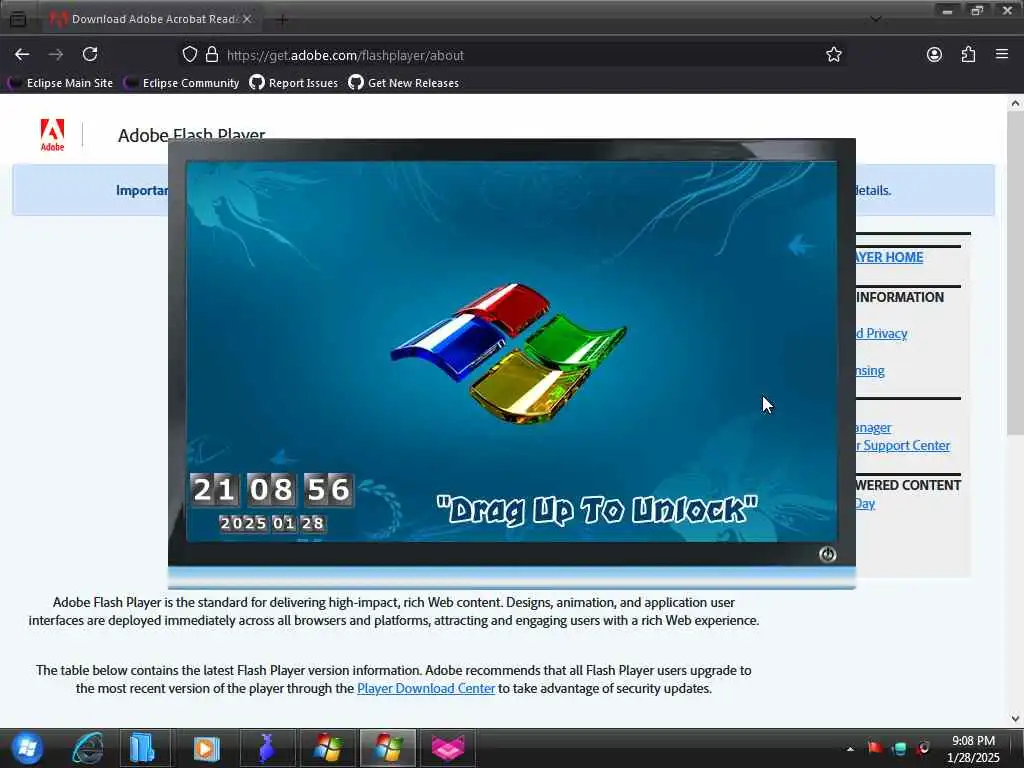Show site security padlock info

(212, 54)
